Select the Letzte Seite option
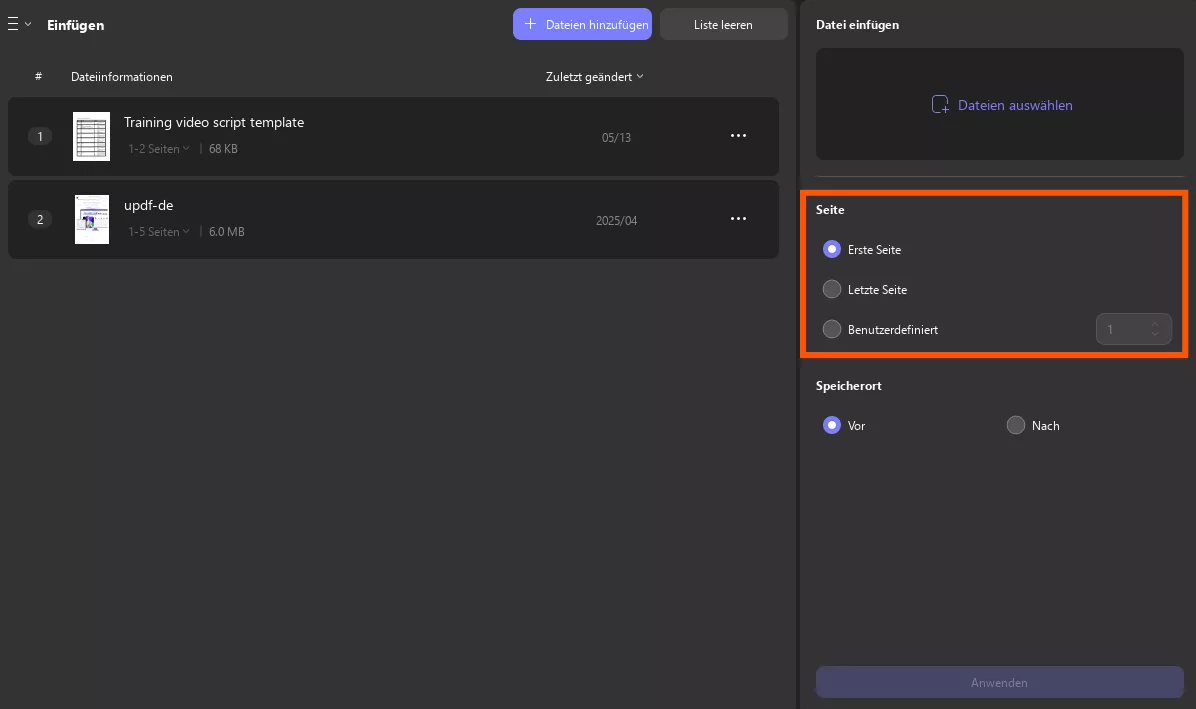This screenshot has width=1196, height=709. pos(831,289)
